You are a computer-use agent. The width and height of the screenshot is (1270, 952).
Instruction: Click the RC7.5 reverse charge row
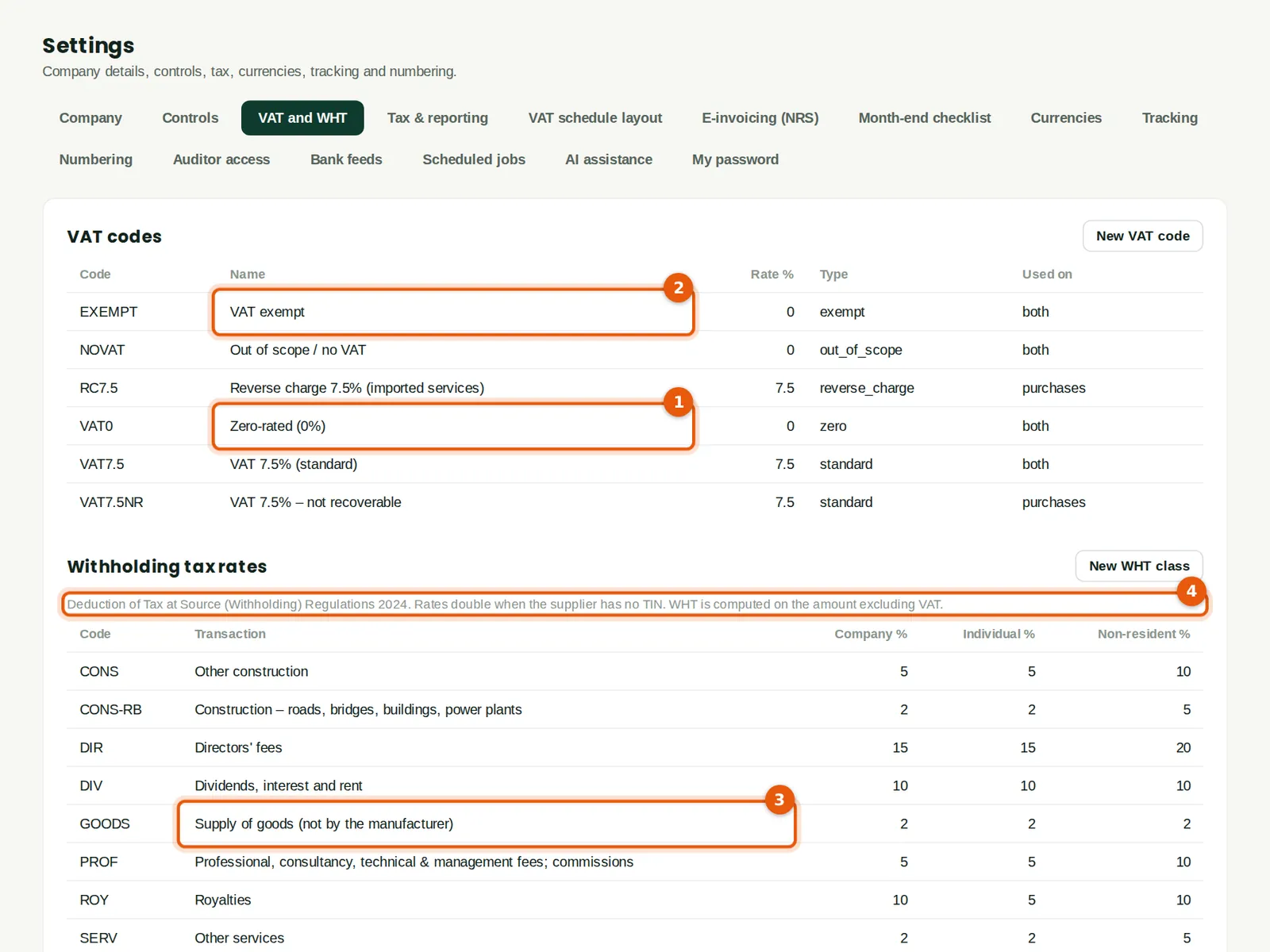click(x=635, y=388)
